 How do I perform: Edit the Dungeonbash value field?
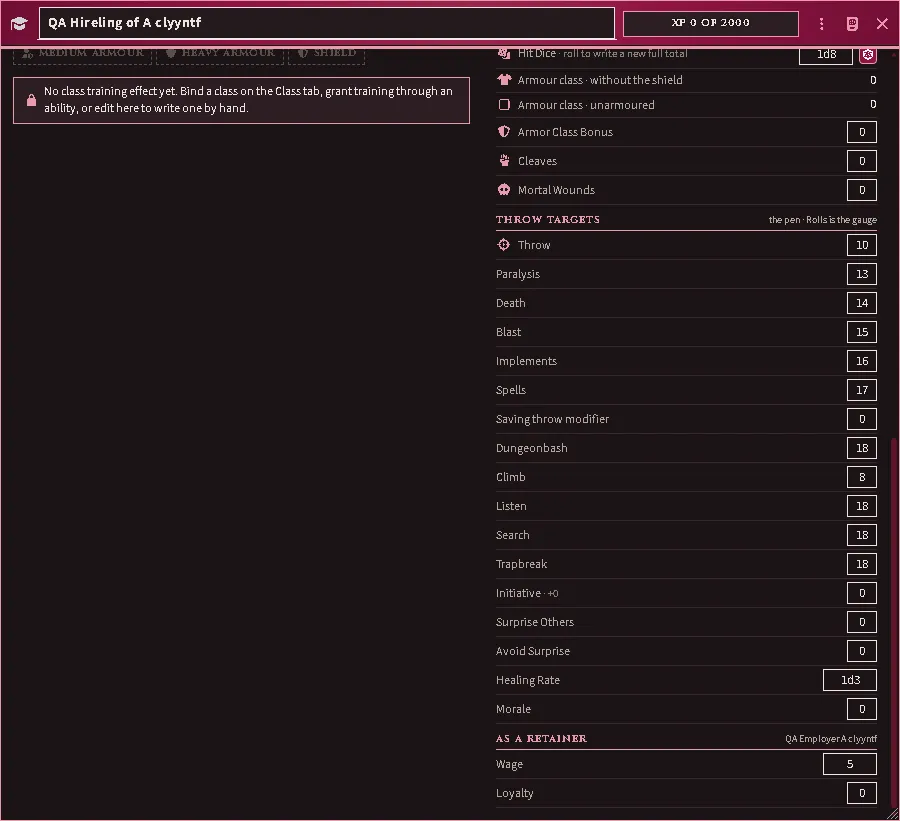pos(862,448)
